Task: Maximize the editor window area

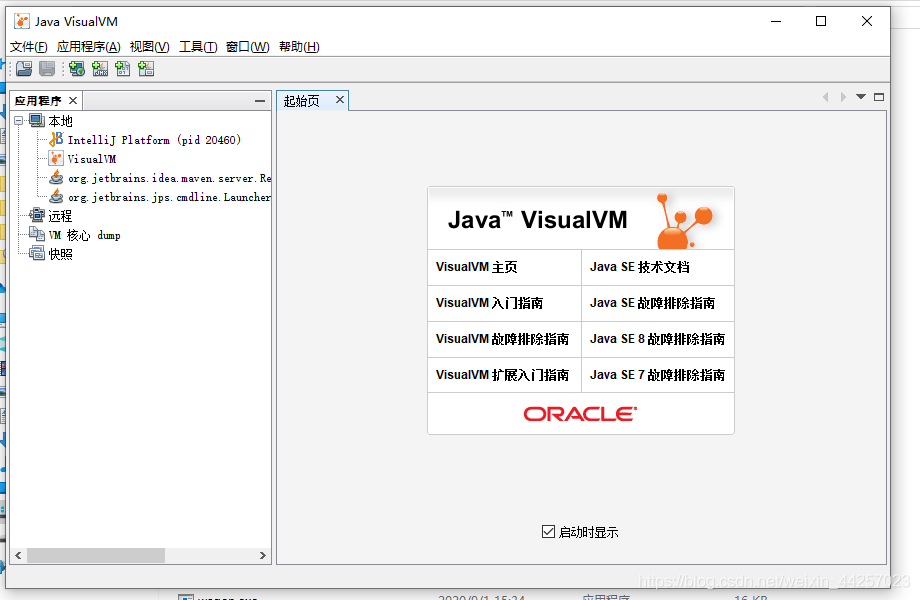Action: pos(879,97)
